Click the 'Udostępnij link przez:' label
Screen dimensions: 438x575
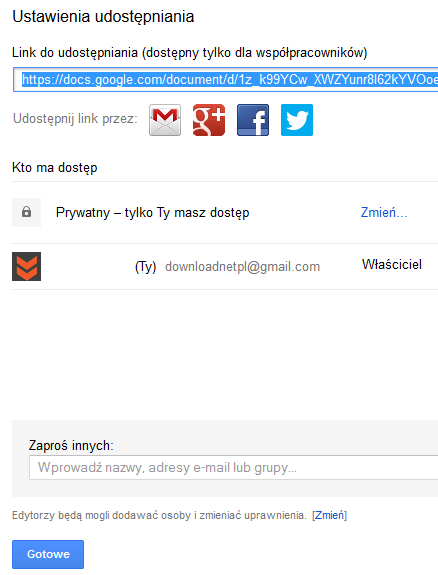(x=75, y=119)
